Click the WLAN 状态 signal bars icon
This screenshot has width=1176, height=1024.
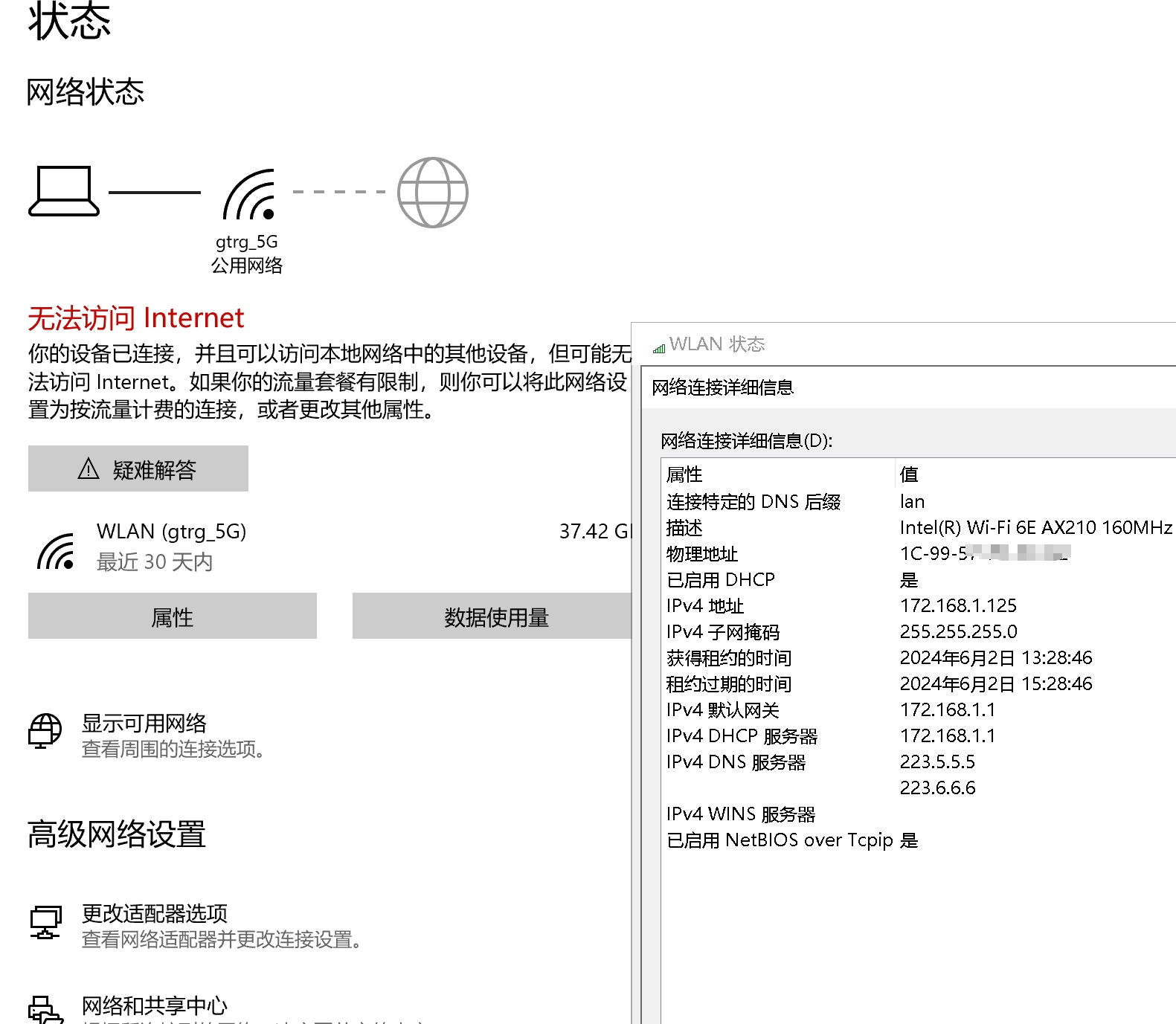(x=659, y=347)
